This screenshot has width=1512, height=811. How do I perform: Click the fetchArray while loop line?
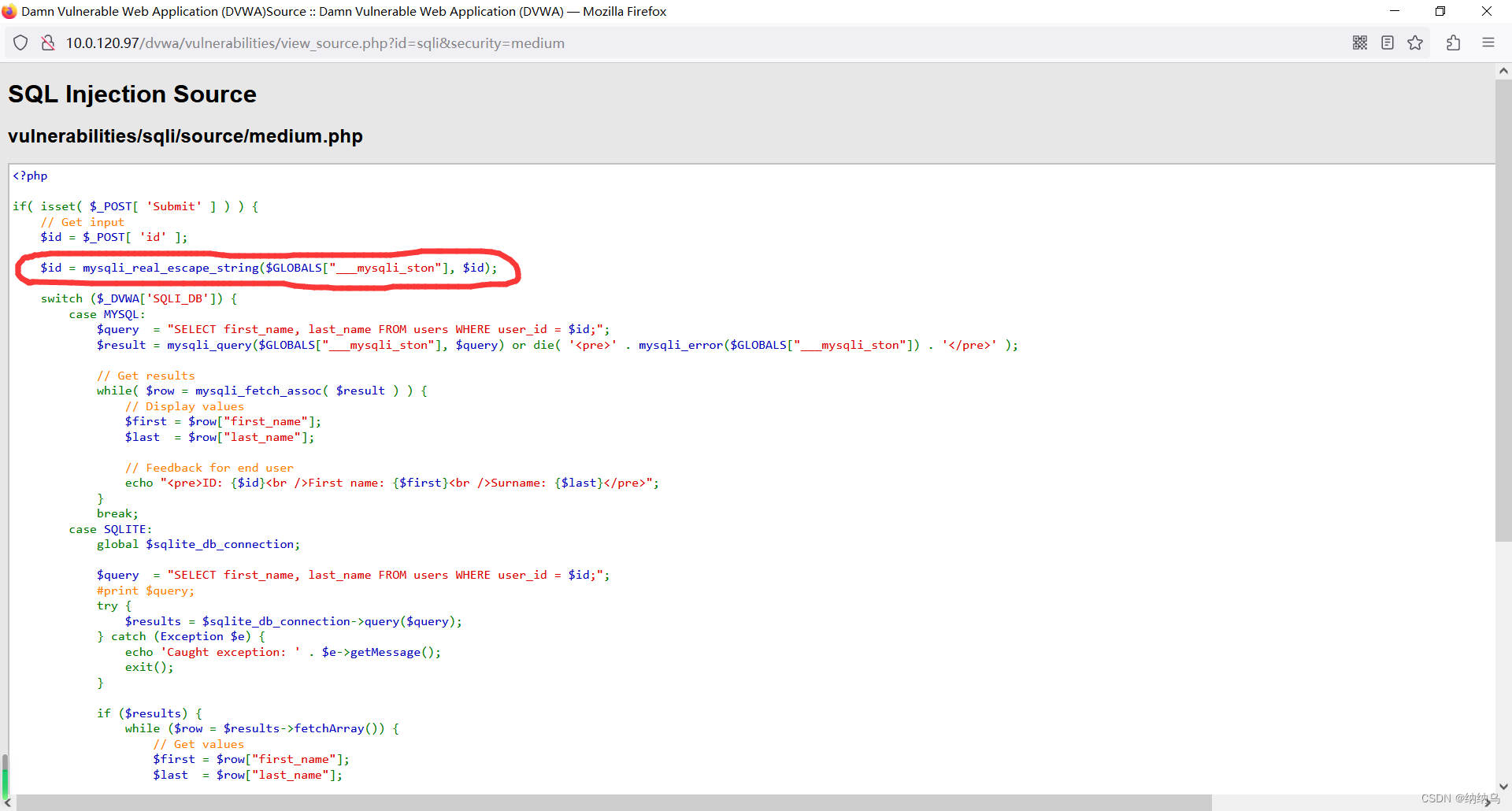pyautogui.click(x=261, y=728)
